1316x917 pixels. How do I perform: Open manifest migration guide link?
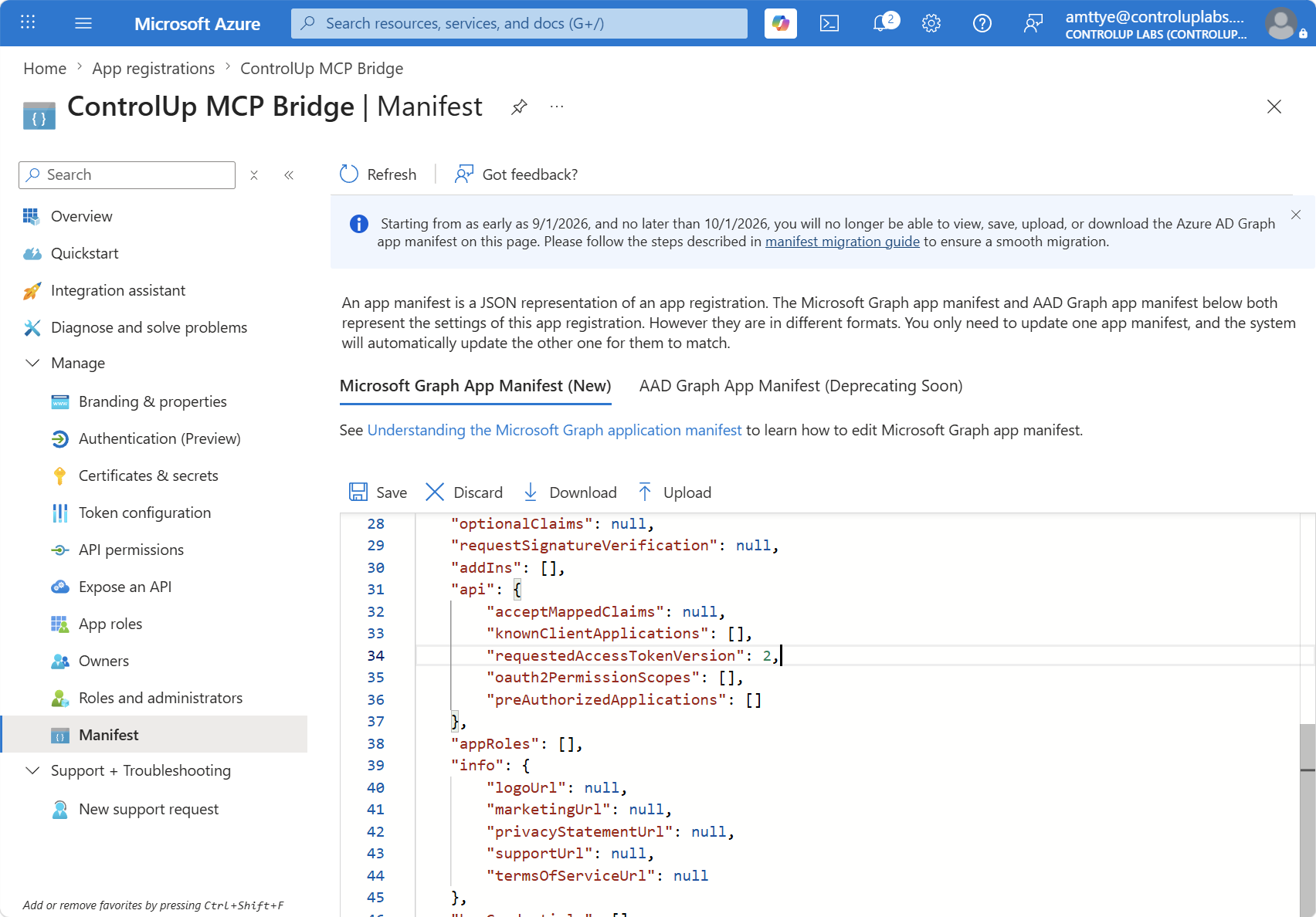[843, 242]
